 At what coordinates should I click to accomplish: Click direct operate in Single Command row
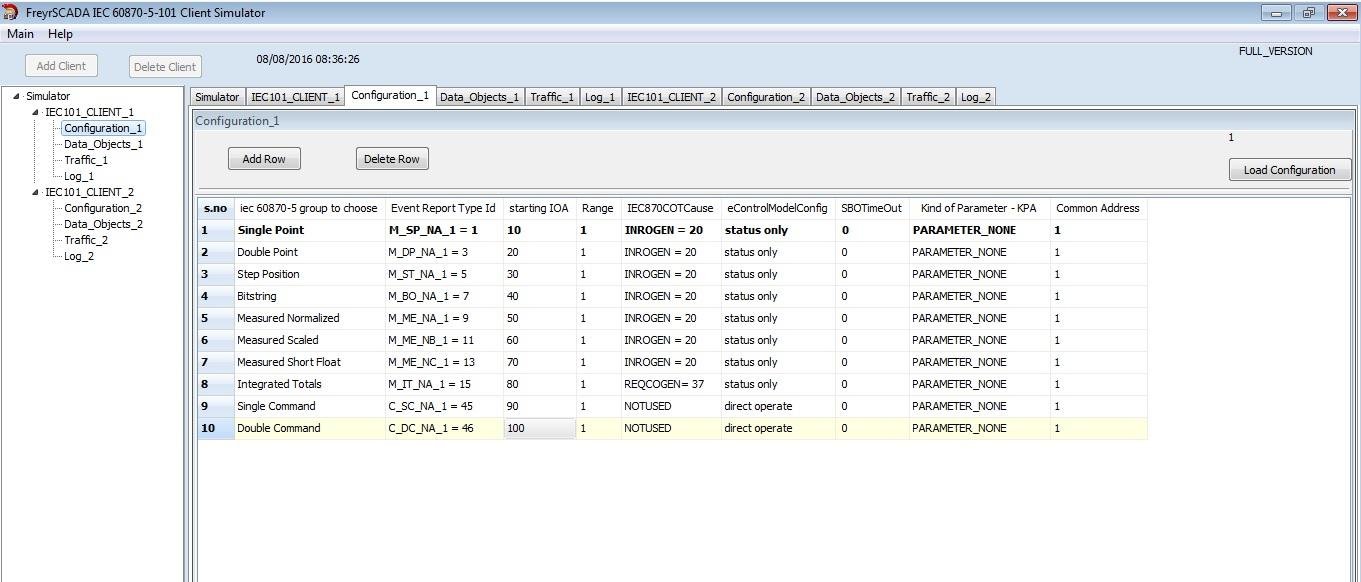tap(777, 406)
